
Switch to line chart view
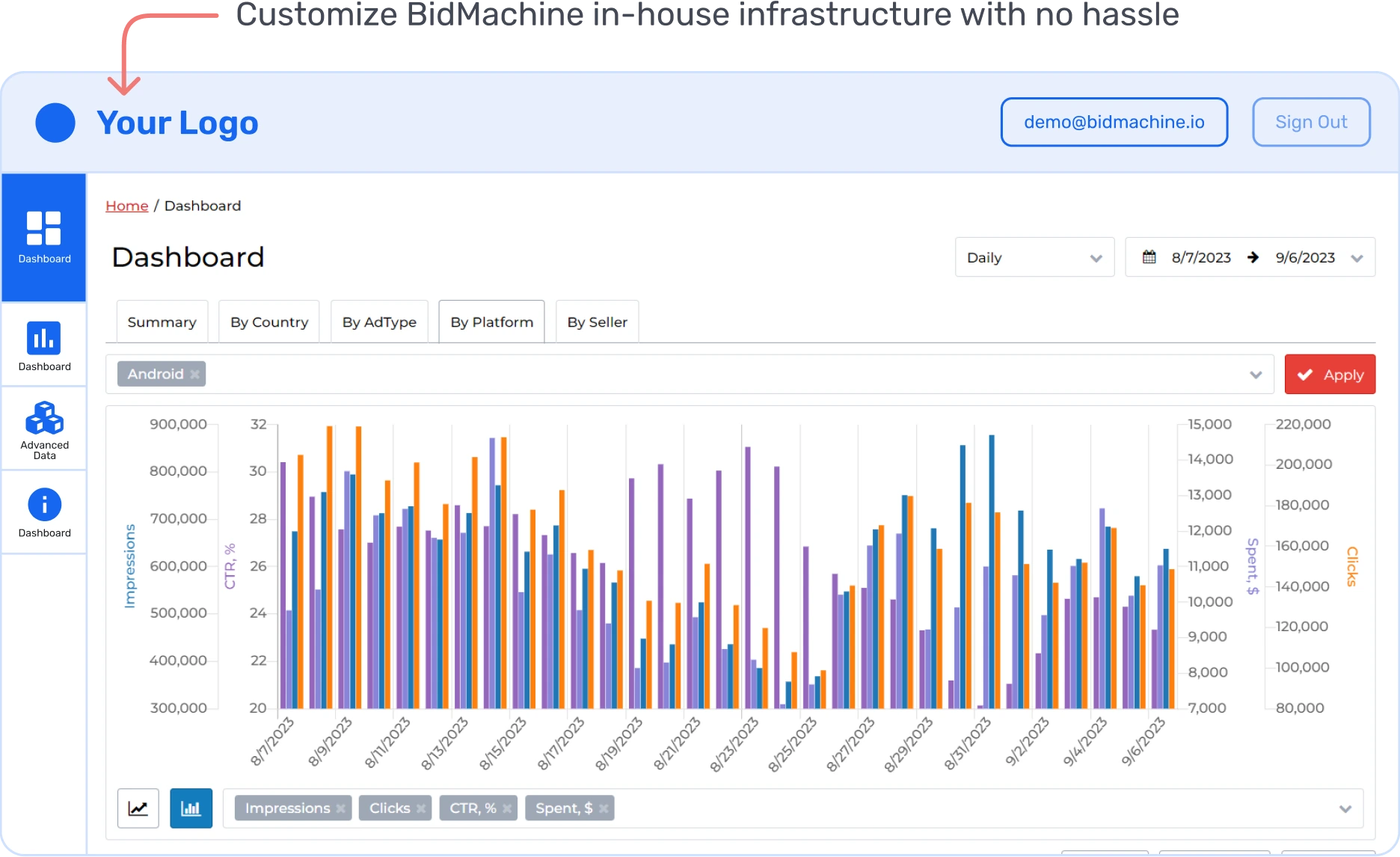pos(138,808)
